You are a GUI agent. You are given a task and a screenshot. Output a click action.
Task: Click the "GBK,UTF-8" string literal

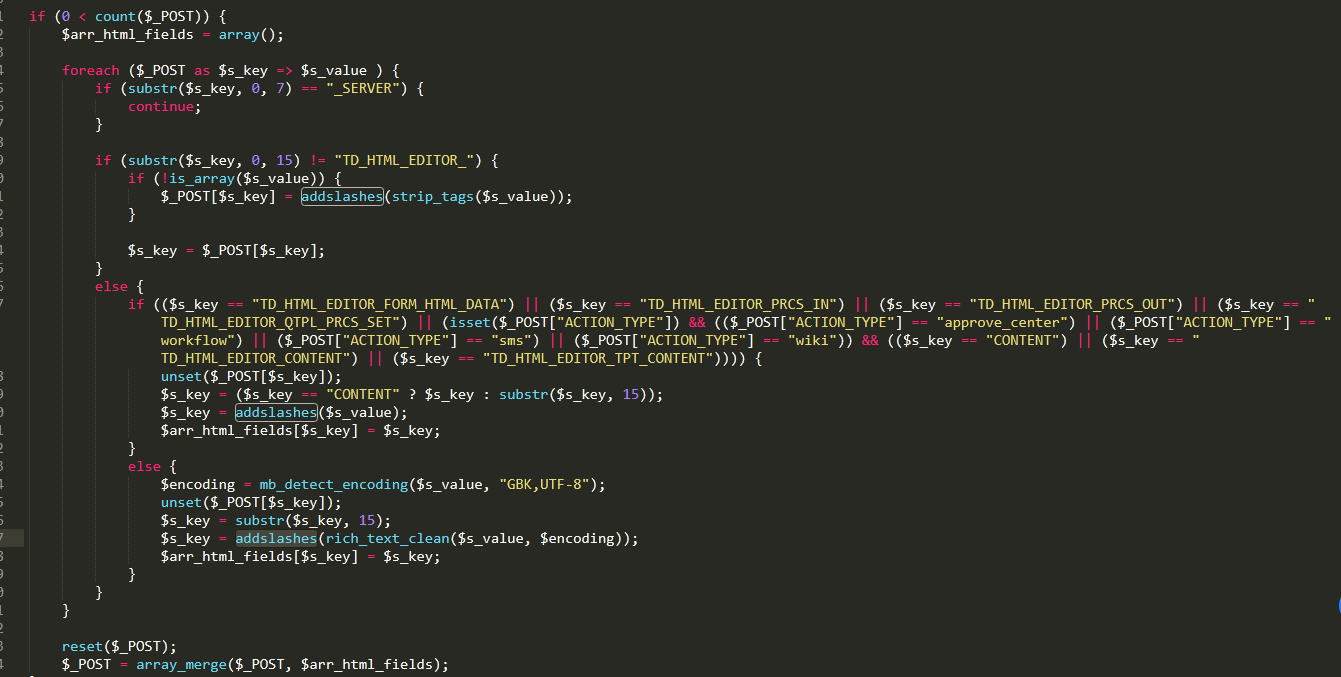pyautogui.click(x=549, y=485)
